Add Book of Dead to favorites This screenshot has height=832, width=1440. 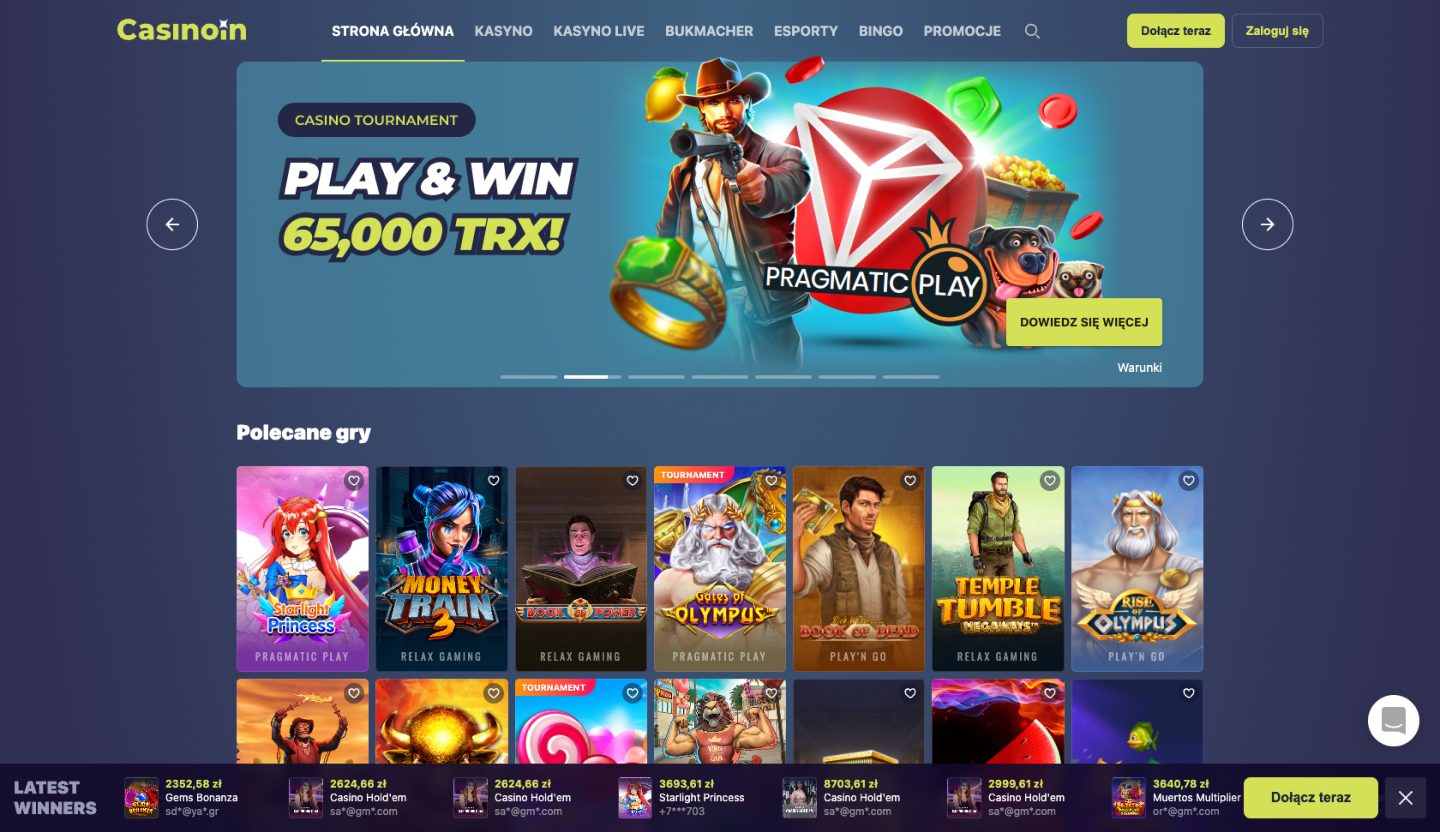(910, 481)
